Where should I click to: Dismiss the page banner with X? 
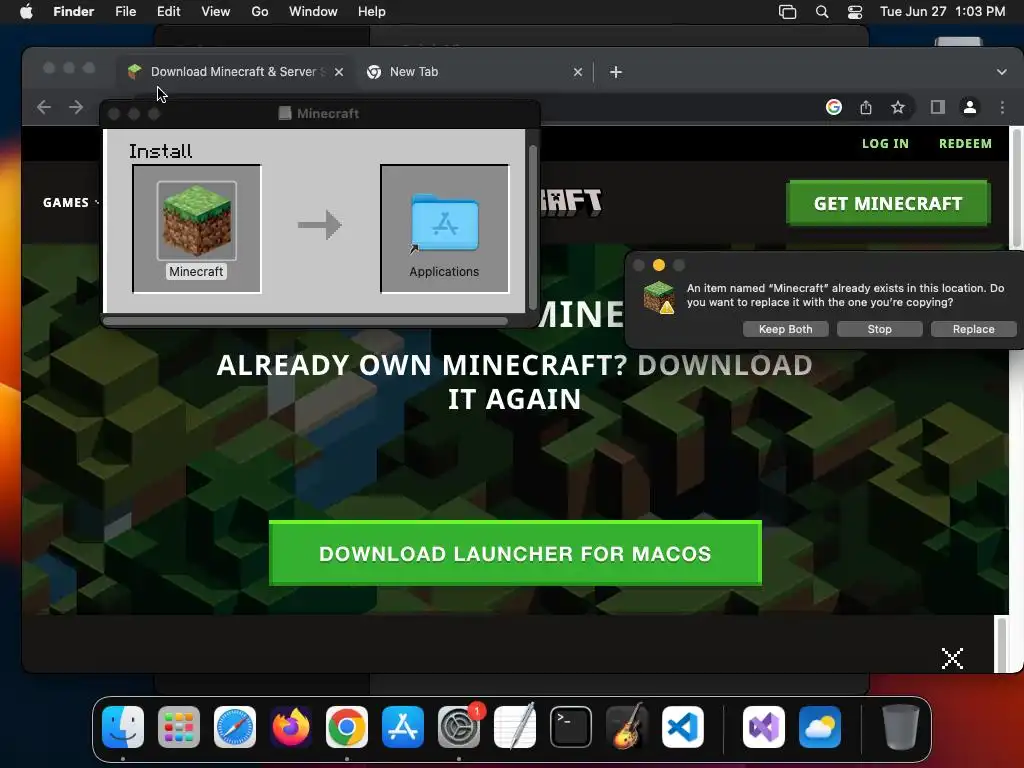pyautogui.click(x=952, y=658)
